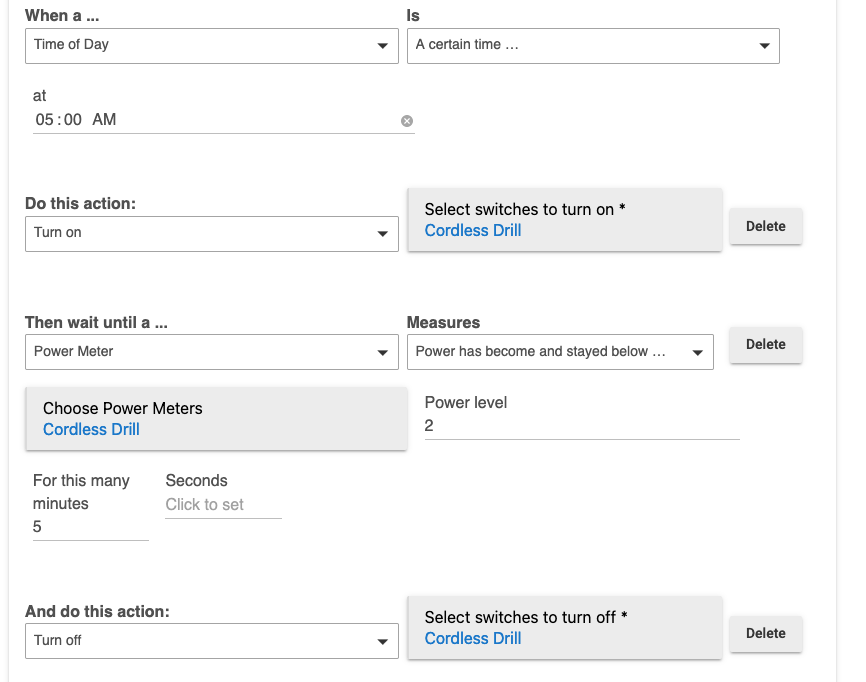Open the Turn on action dropdown
Viewport: 866px width, 682px height.
(x=211, y=233)
